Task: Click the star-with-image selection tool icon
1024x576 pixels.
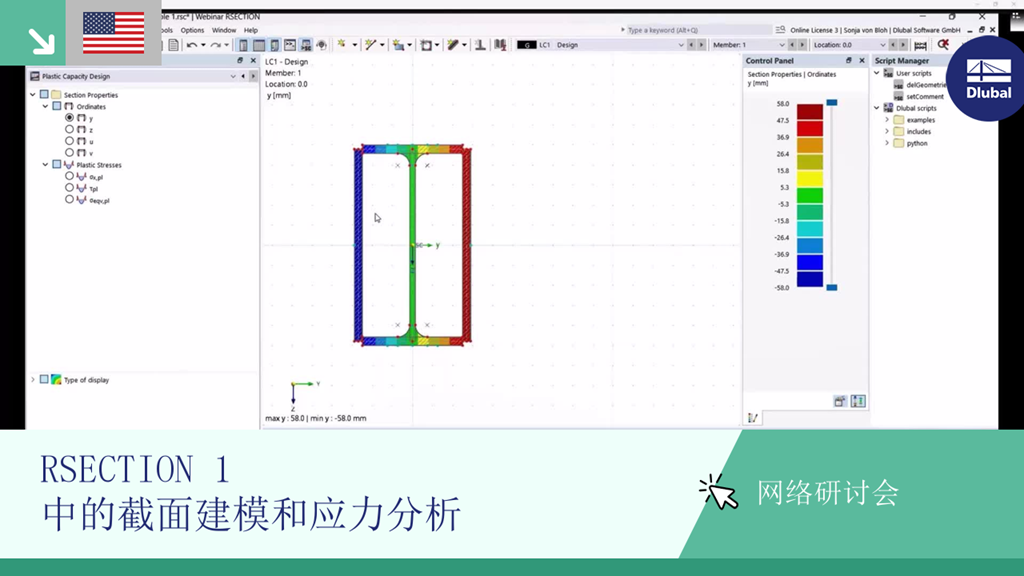Action: tap(398, 45)
